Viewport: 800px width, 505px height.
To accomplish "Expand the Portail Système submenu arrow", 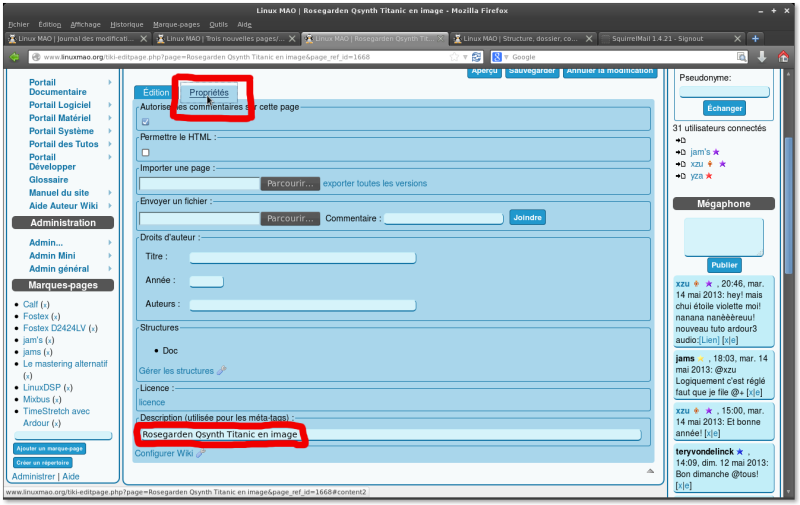I will pyautogui.click(x=110, y=131).
